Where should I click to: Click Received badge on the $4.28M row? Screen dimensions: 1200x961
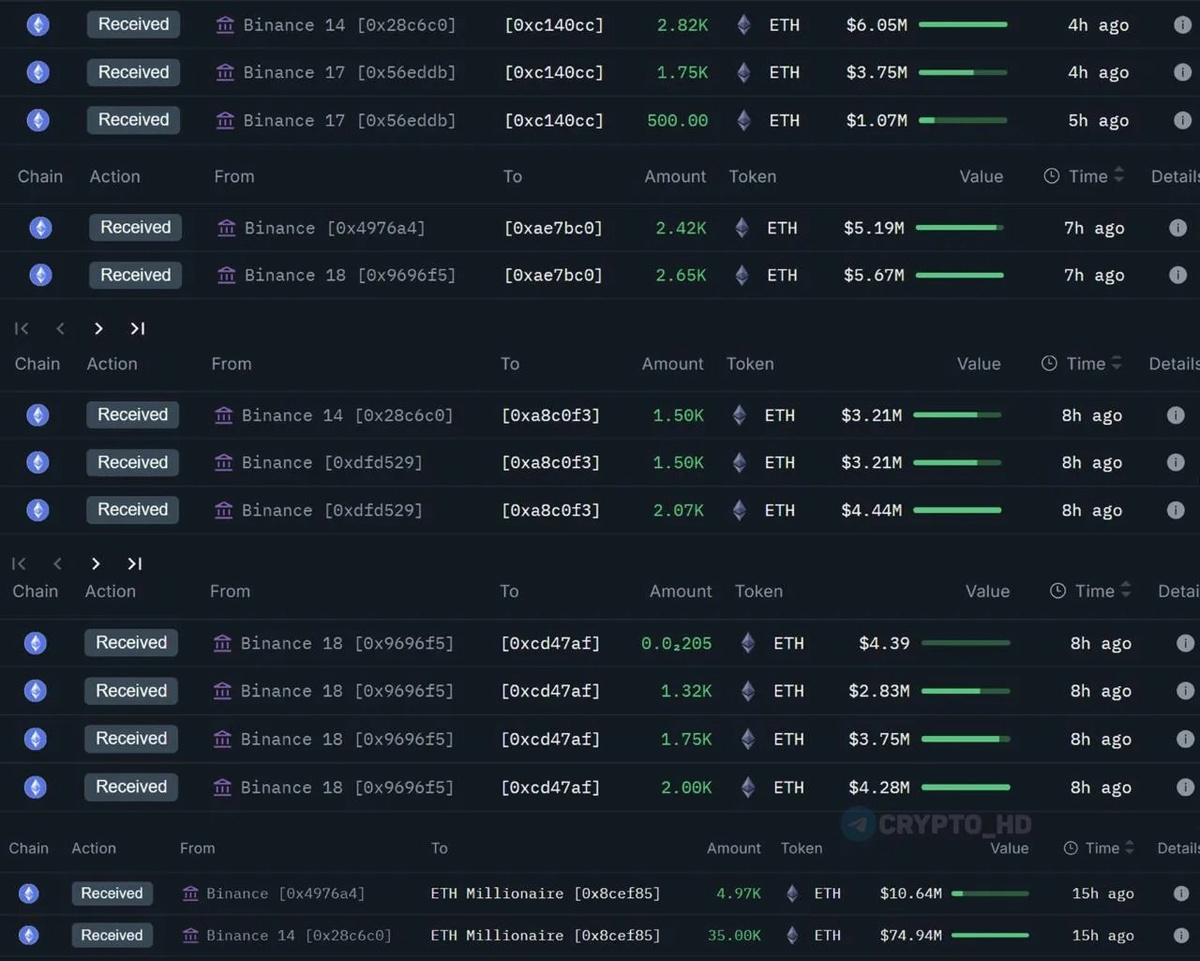point(131,786)
